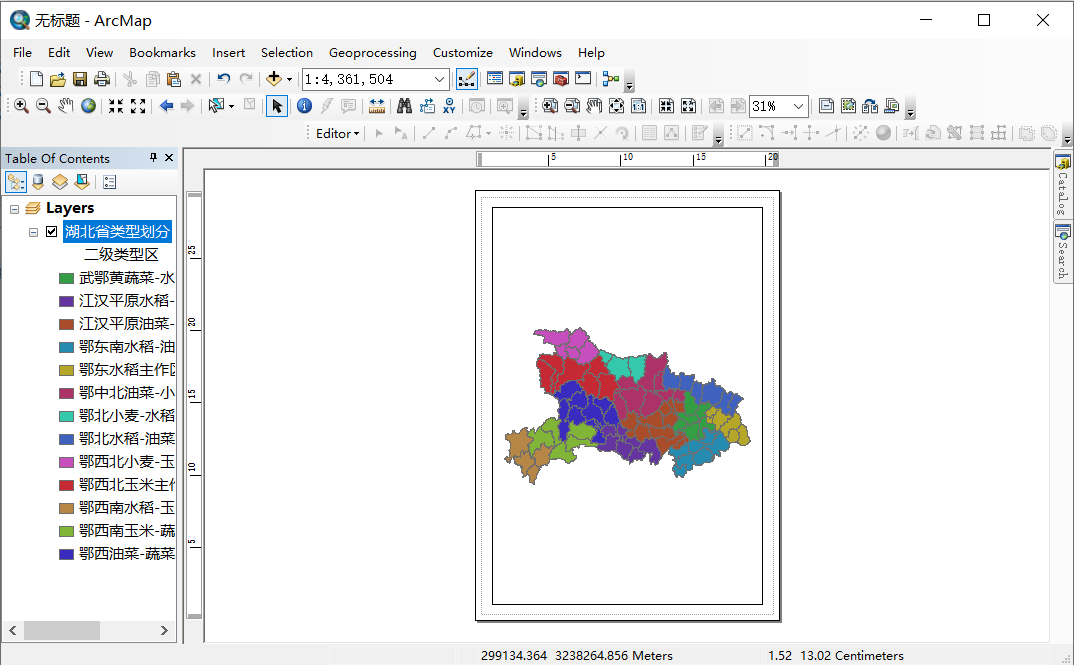The image size is (1074, 665).
Task: Open TOC Options button
Action: [x=110, y=182]
